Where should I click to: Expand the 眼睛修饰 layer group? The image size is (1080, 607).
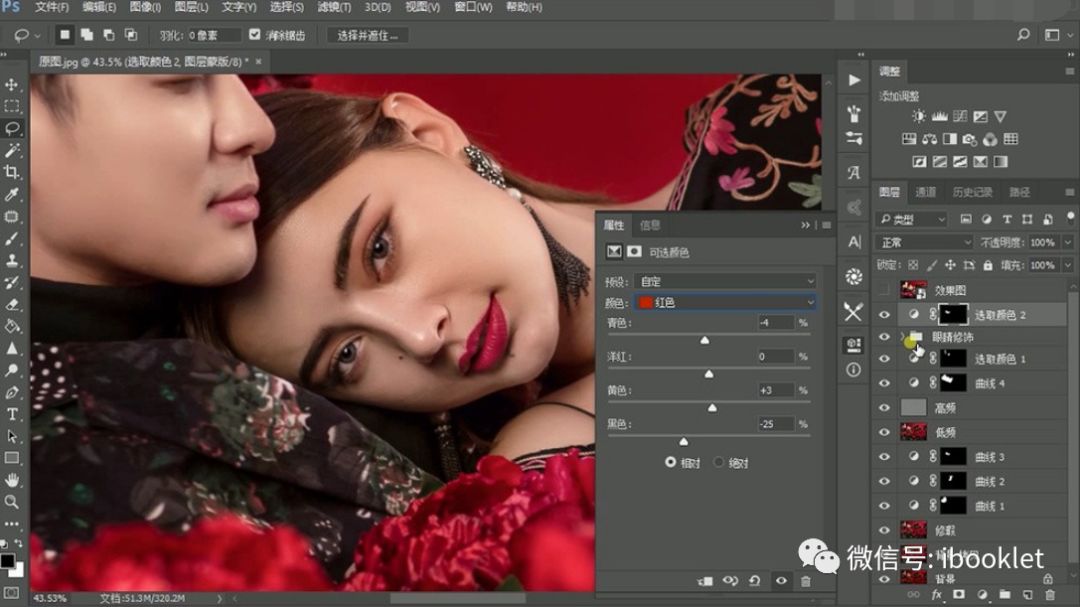[x=903, y=338]
